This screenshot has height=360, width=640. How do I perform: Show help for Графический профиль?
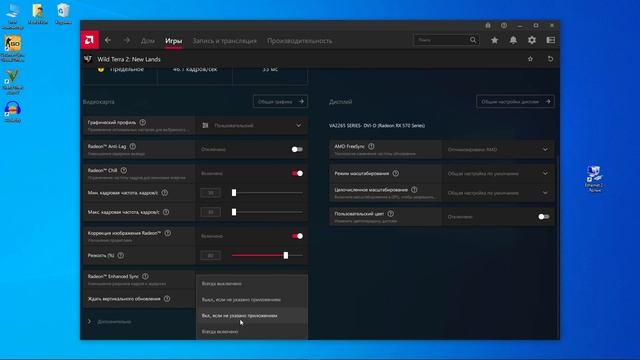click(x=142, y=122)
